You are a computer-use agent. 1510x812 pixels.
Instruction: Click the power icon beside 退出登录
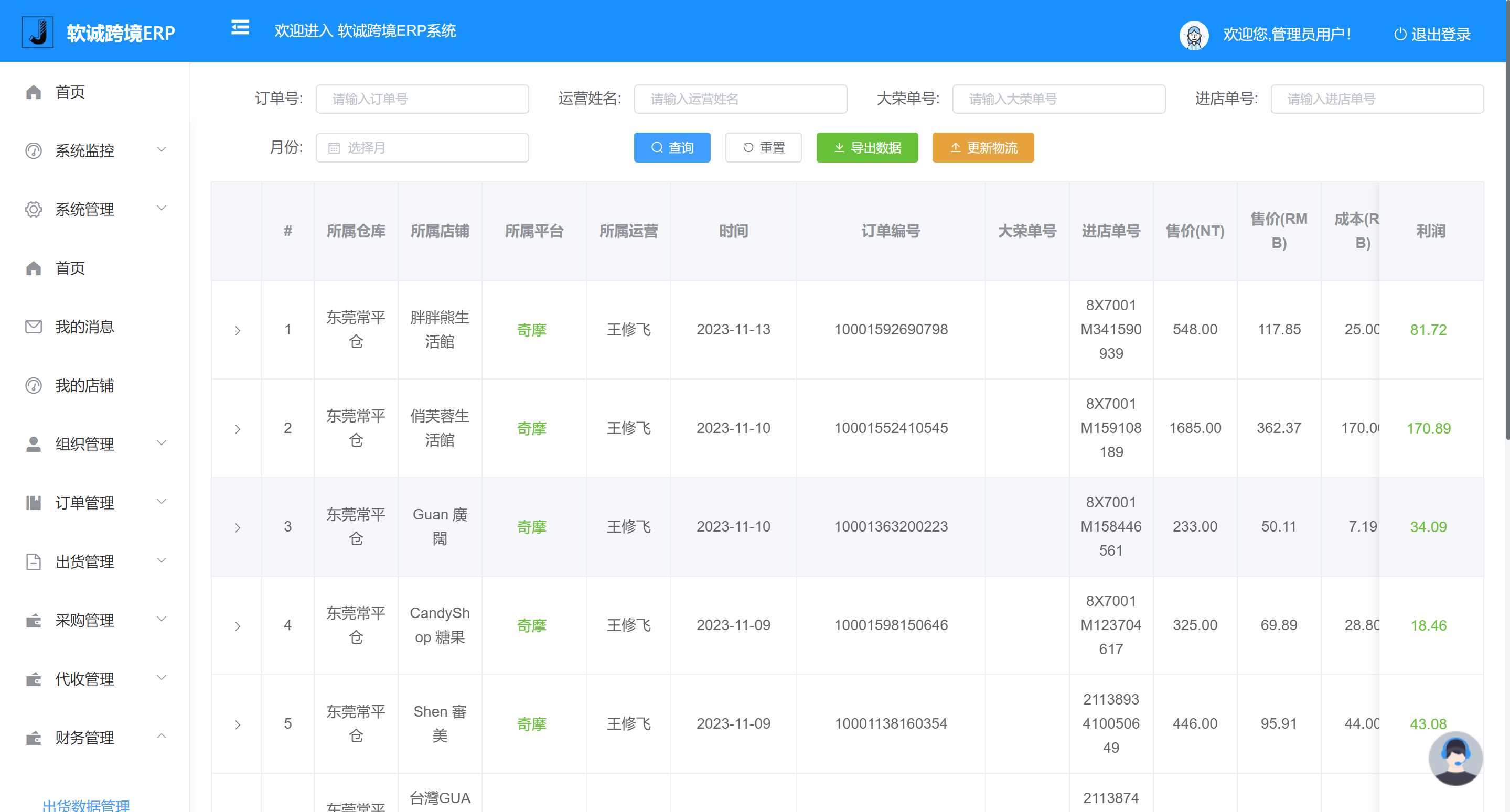(x=1400, y=35)
